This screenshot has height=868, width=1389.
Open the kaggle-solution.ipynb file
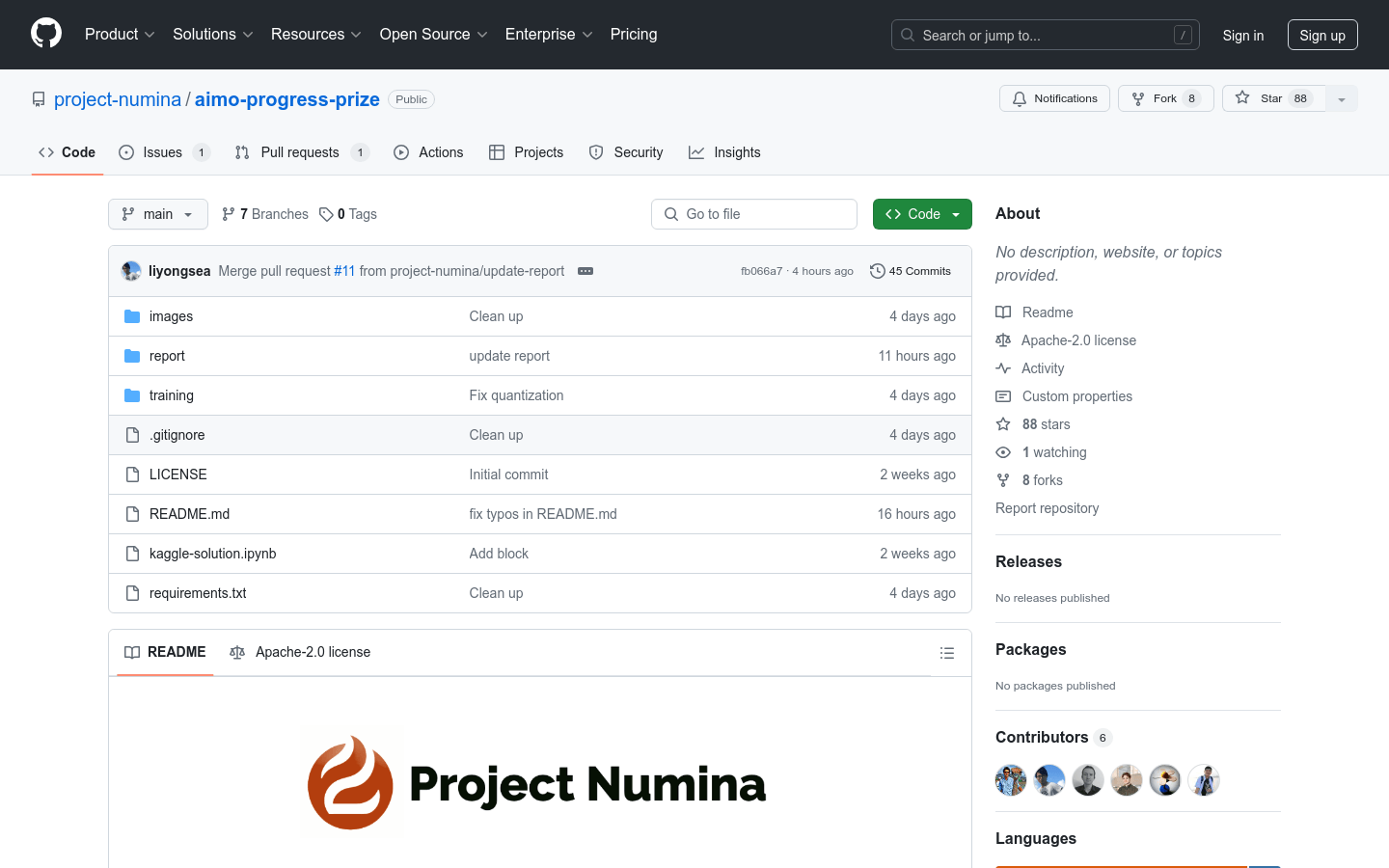[213, 554]
